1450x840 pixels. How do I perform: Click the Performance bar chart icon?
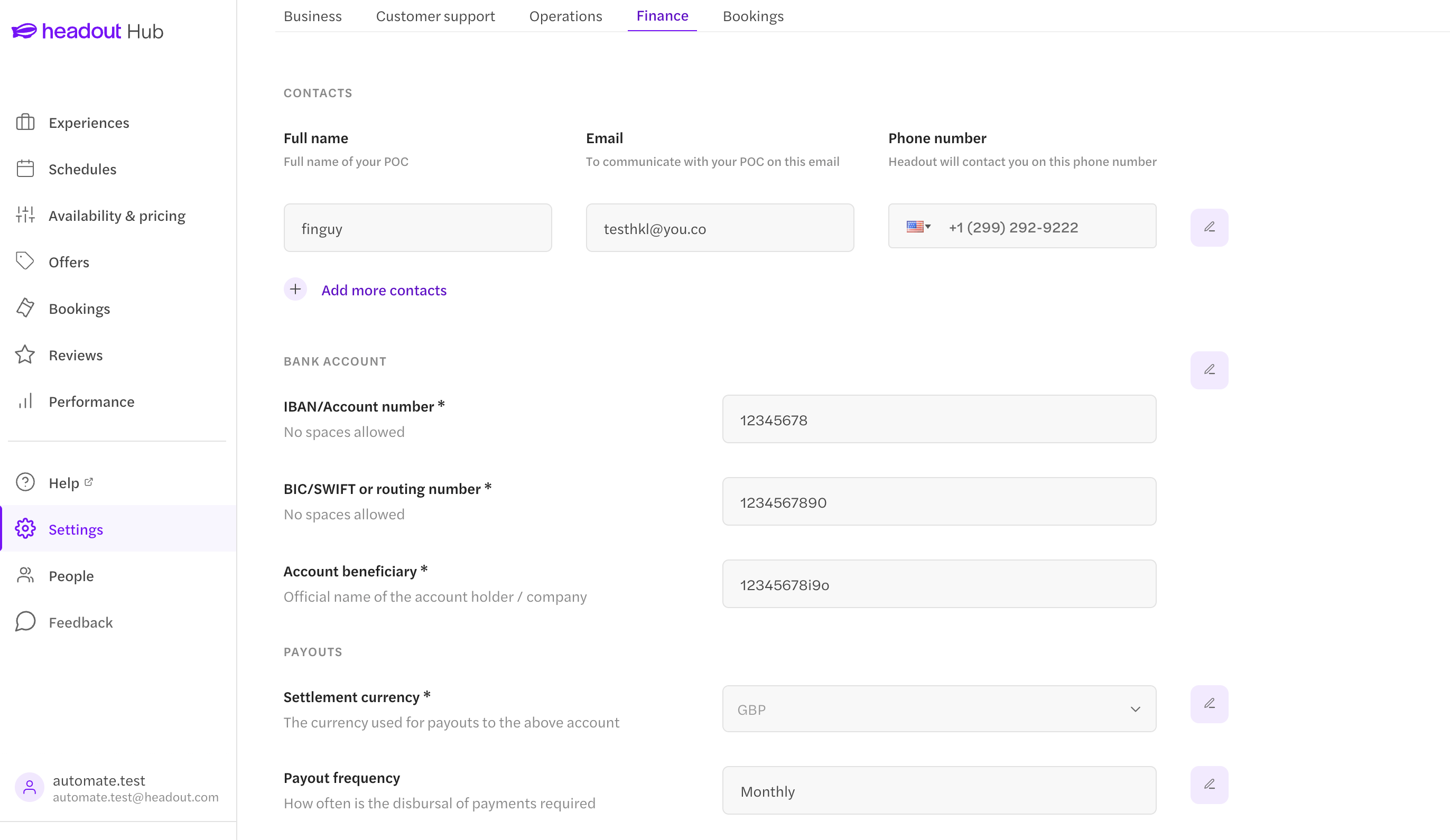pos(25,401)
